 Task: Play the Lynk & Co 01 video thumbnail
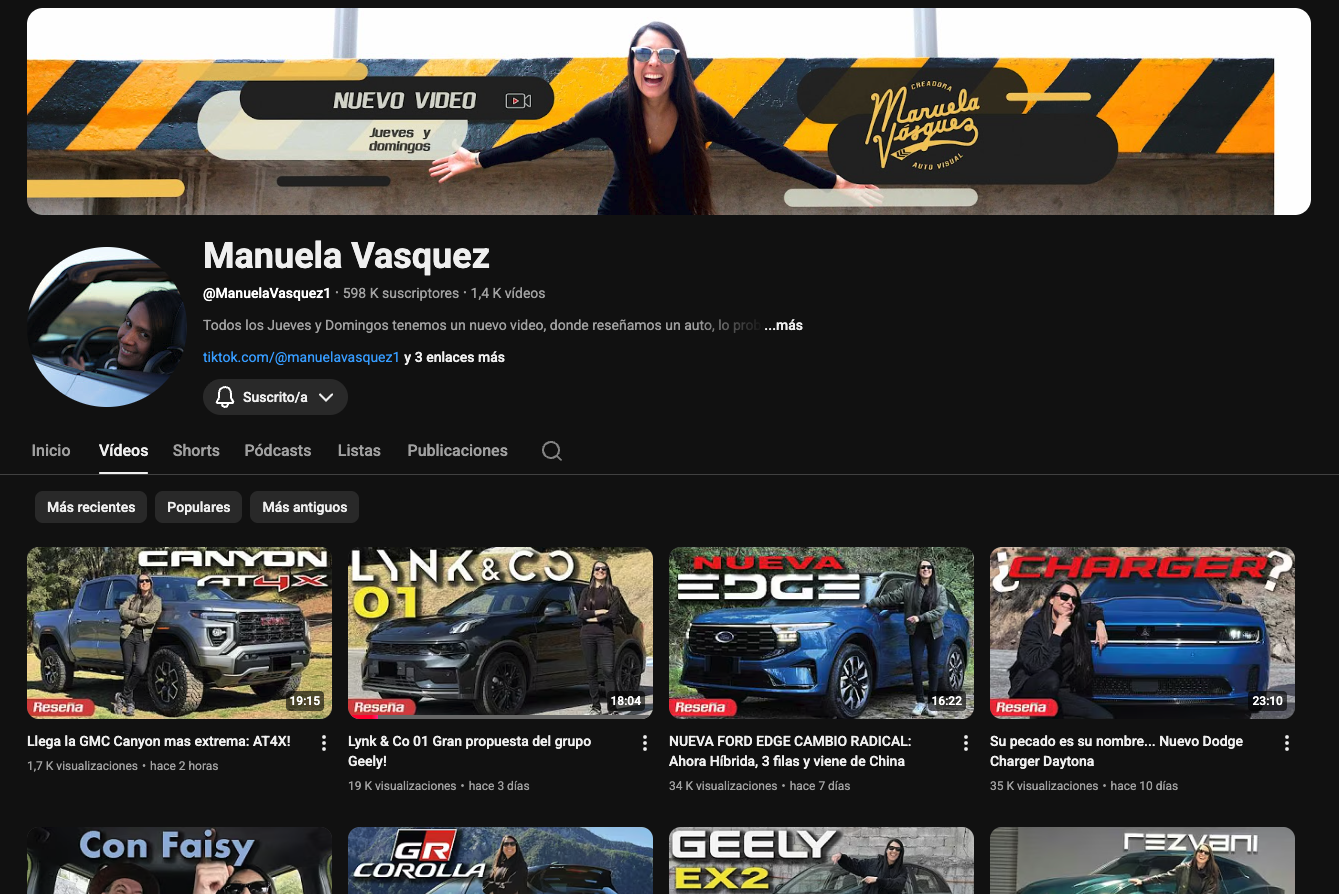(x=500, y=632)
